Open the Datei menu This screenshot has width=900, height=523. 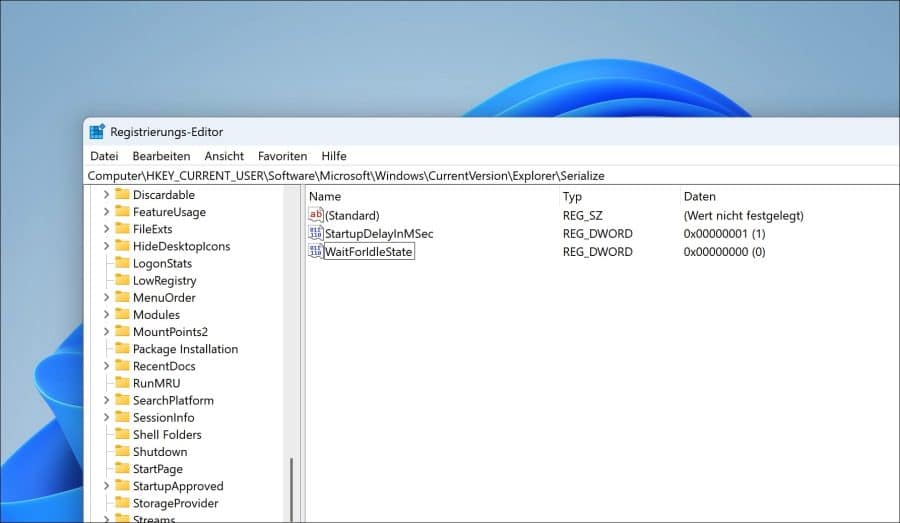coord(104,156)
